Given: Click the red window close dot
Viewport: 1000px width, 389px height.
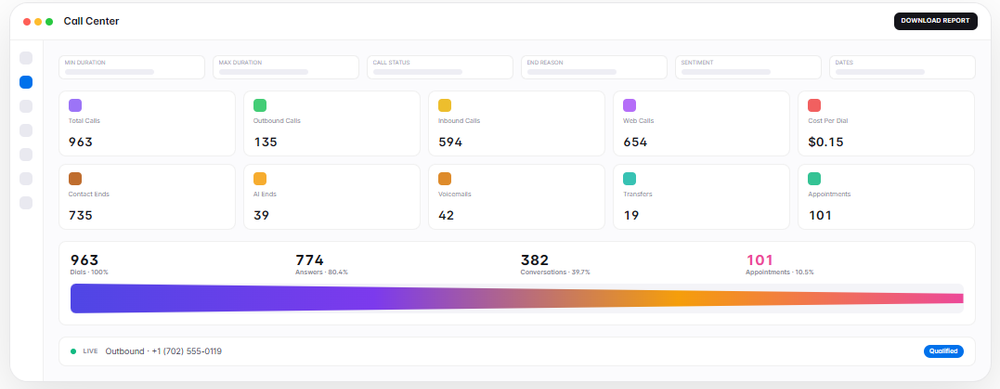Looking at the screenshot, I should (27, 22).
